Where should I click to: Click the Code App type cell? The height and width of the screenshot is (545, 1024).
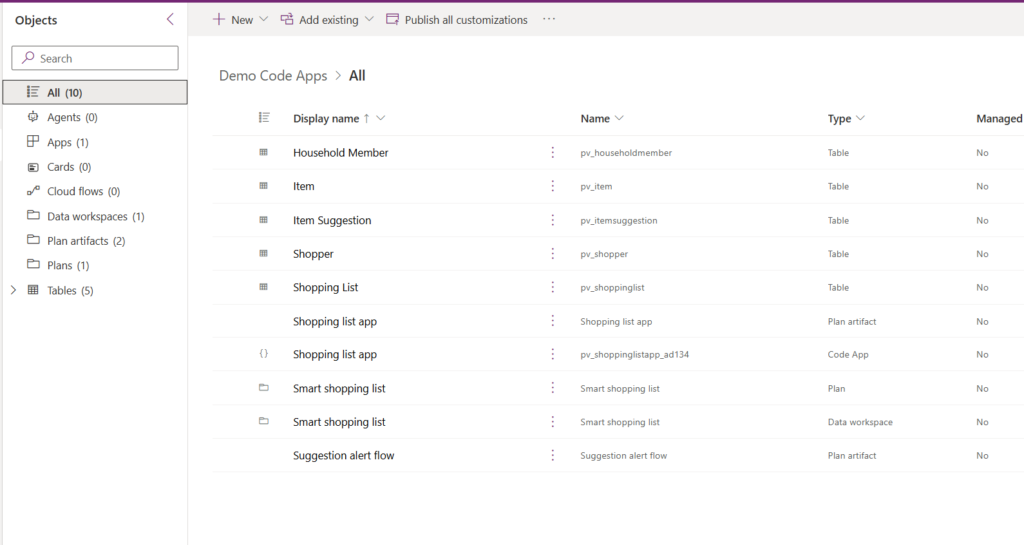click(x=848, y=354)
